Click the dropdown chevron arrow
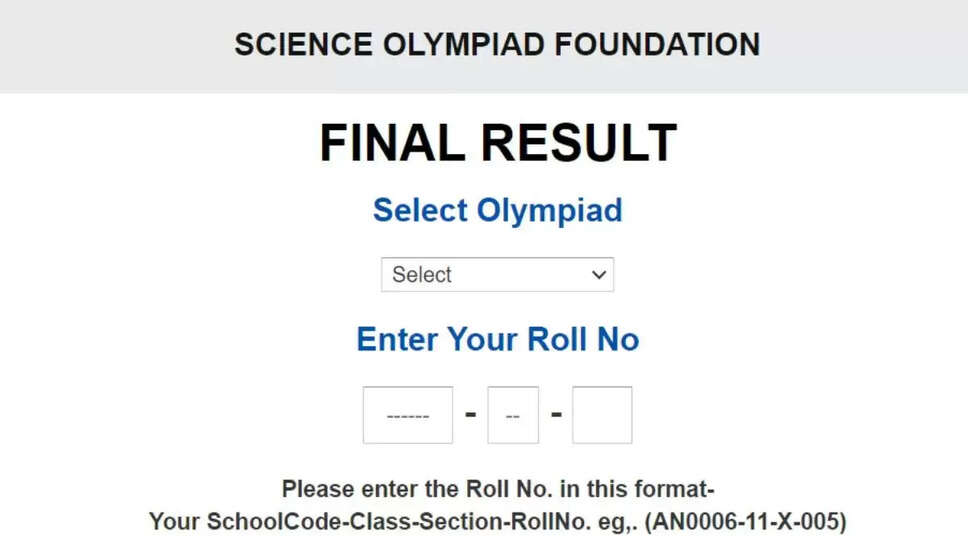This screenshot has height=550, width=968. (599, 275)
